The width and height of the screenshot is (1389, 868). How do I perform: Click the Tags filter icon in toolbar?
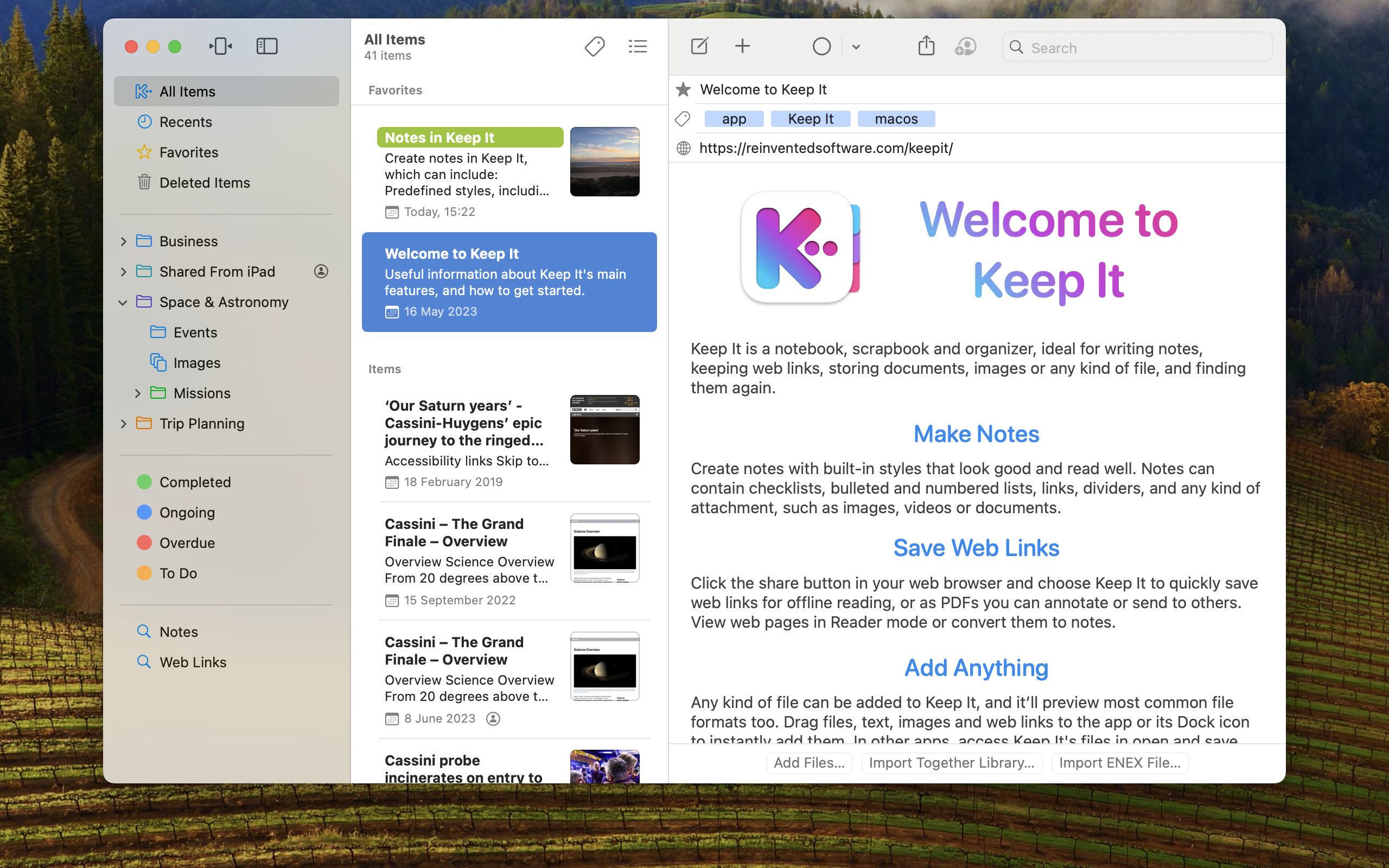click(594, 46)
